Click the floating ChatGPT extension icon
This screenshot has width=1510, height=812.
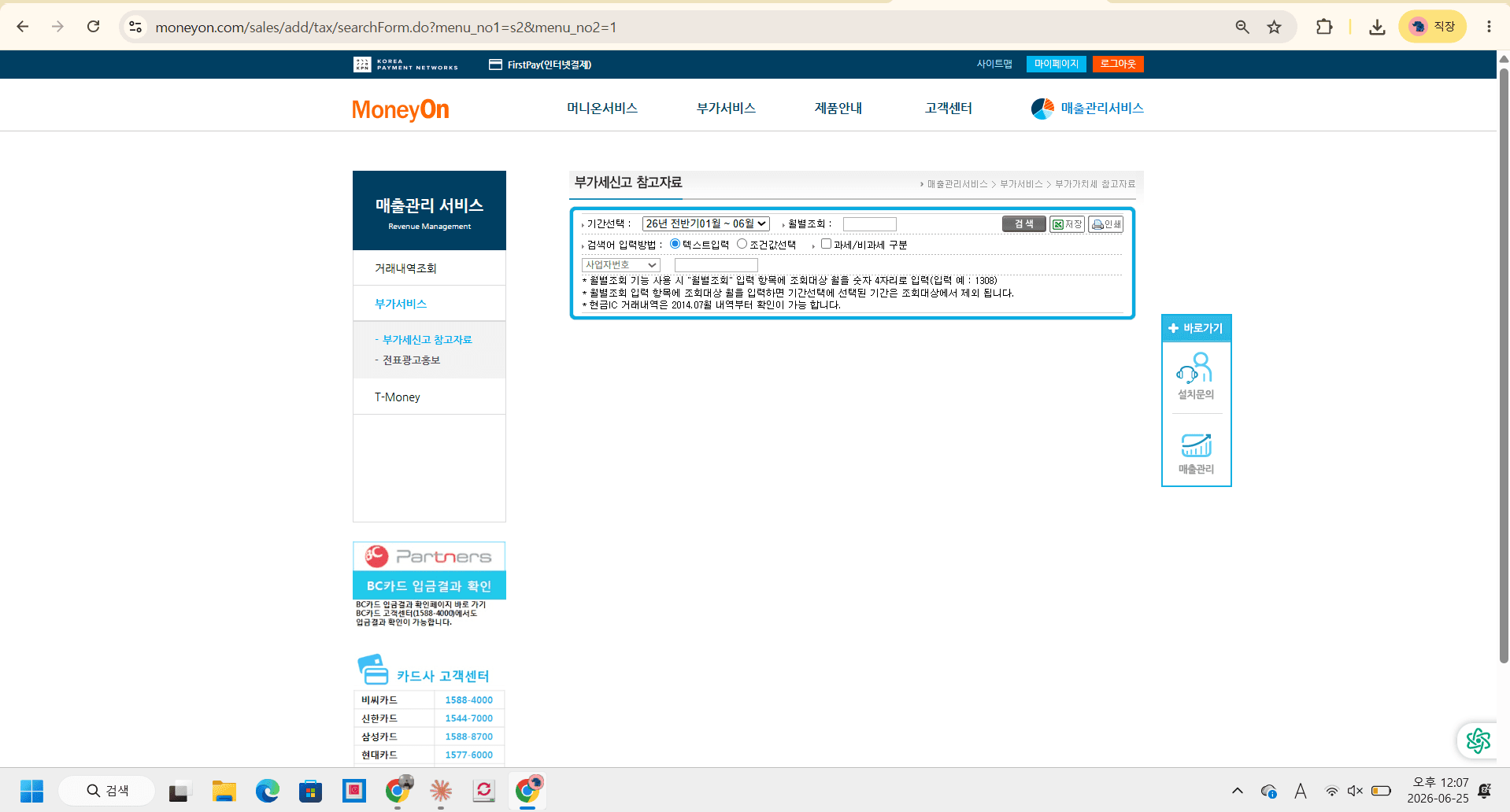[x=1478, y=740]
